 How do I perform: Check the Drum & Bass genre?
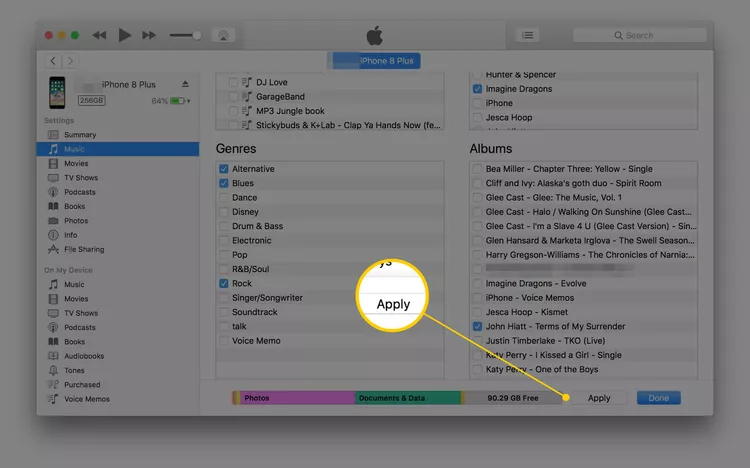coord(223,226)
